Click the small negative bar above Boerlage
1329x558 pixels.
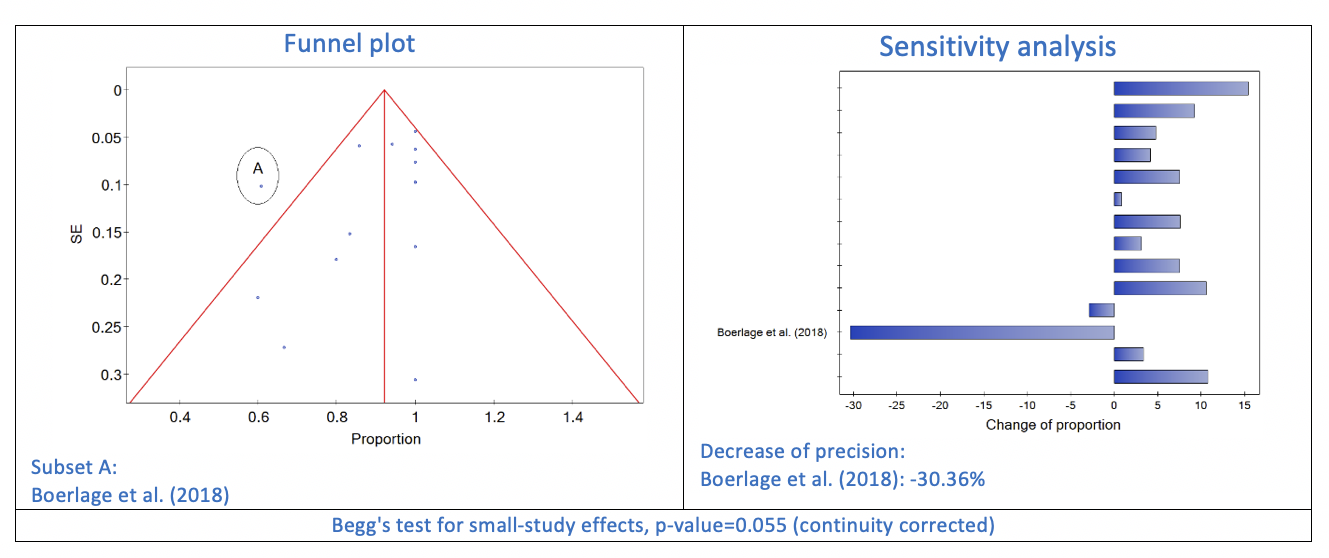1102,310
